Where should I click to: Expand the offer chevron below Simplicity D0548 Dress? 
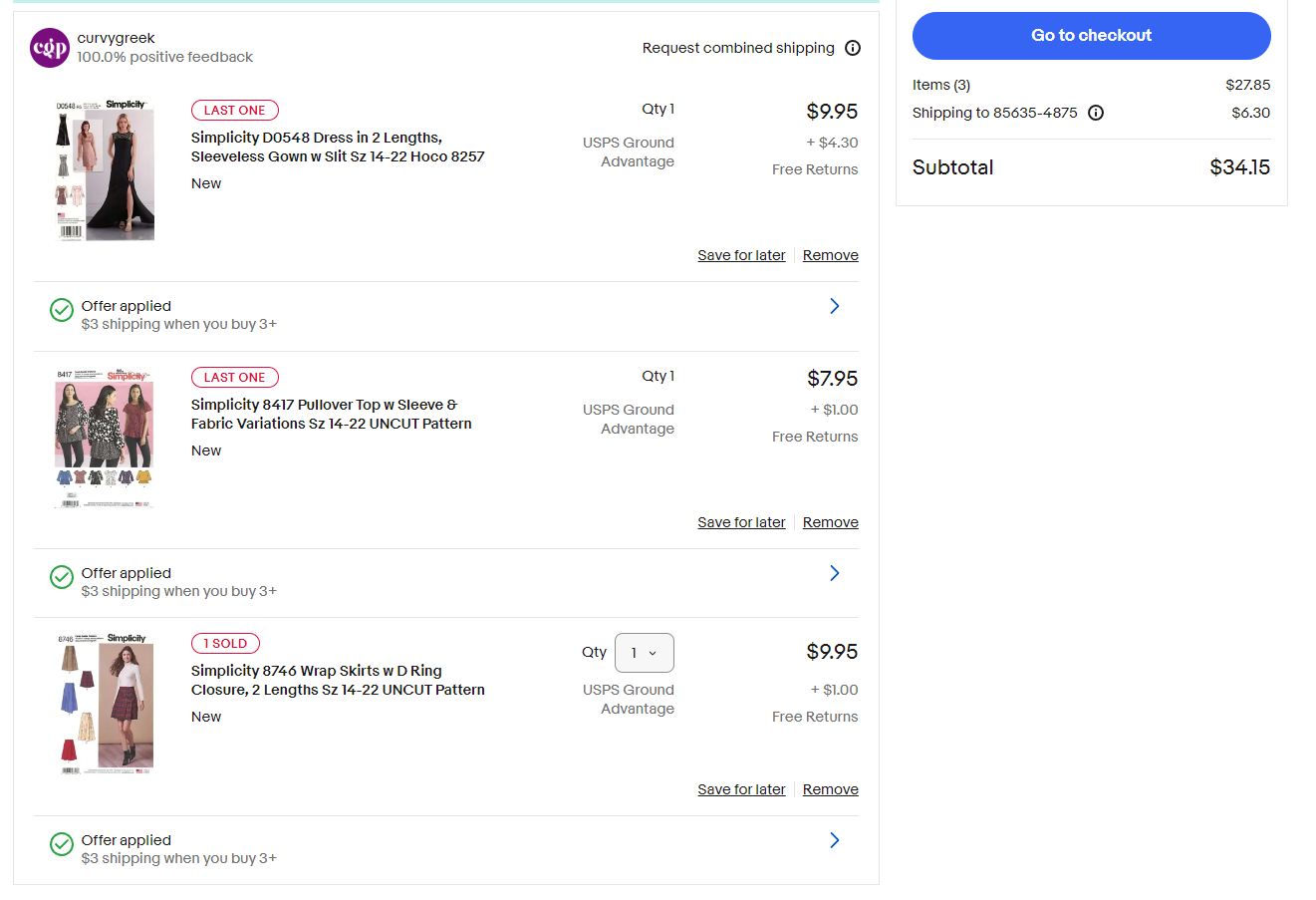(x=835, y=306)
